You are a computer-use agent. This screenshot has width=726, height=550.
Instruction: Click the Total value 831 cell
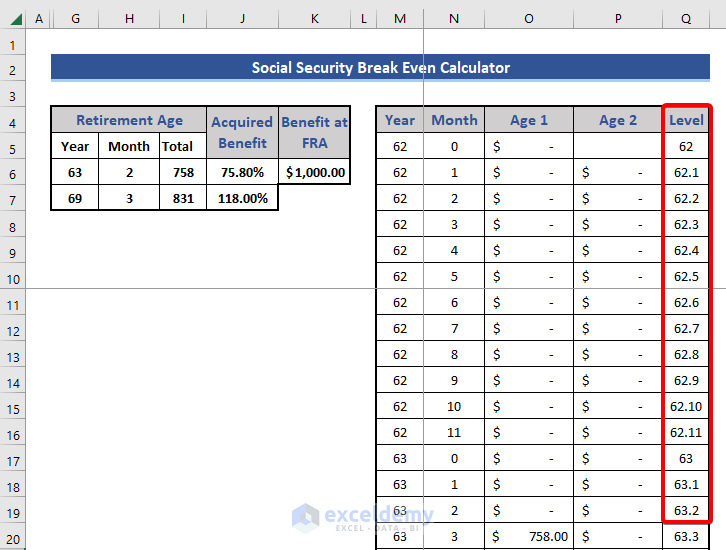[183, 198]
